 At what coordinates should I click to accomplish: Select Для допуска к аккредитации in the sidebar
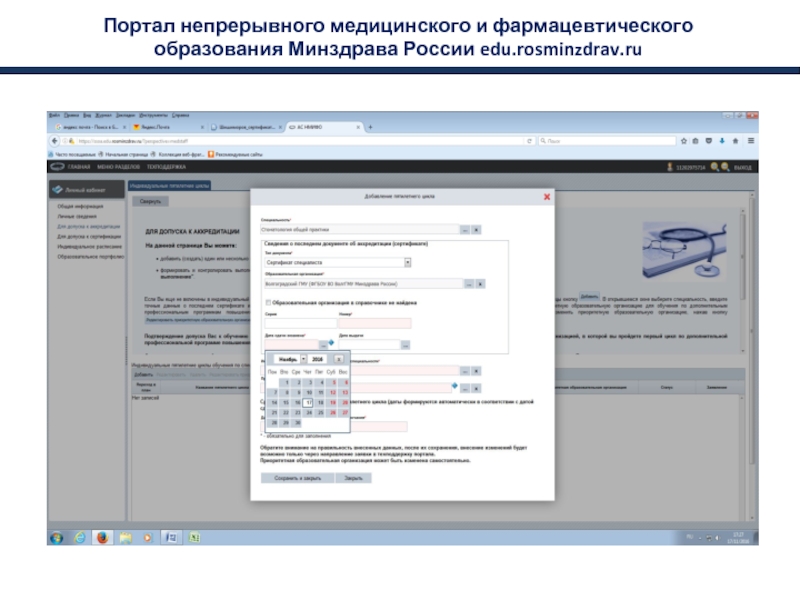pyautogui.click(x=89, y=227)
